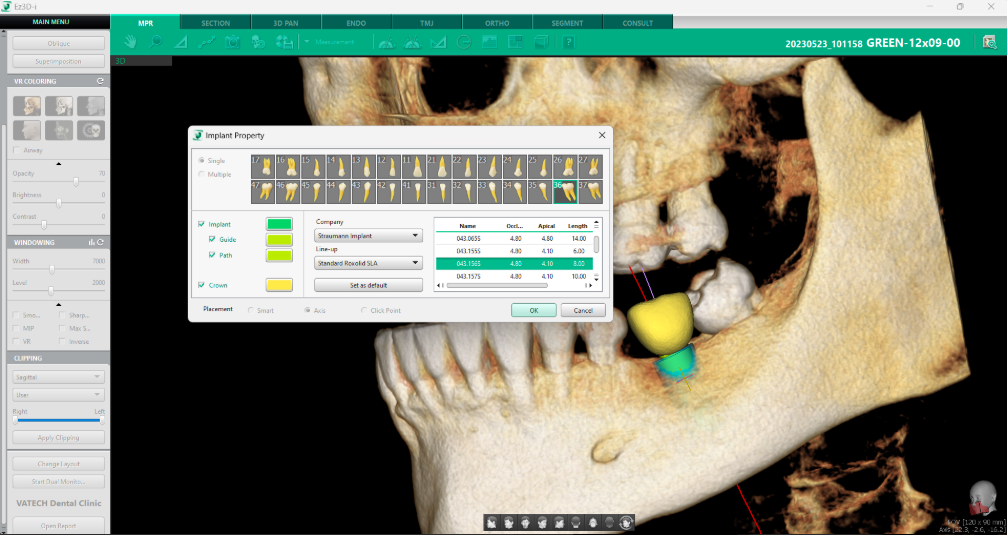Viewport: 1007px width, 535px height.
Task: Reset VR Coloring with the refresh icon
Action: click(99, 81)
